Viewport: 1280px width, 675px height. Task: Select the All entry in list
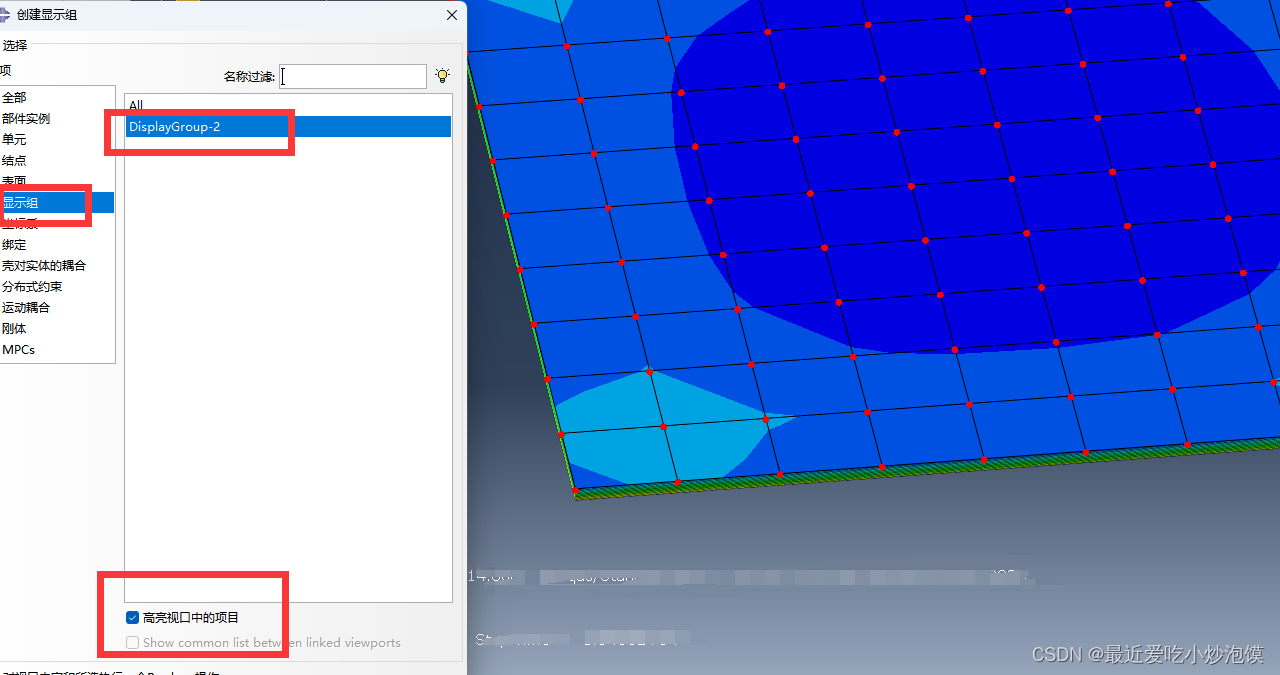136,105
